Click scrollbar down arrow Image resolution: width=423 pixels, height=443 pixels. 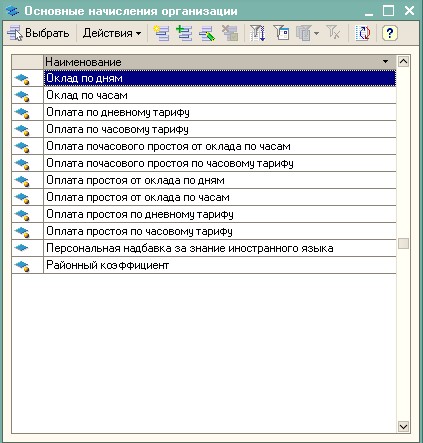coord(403,426)
